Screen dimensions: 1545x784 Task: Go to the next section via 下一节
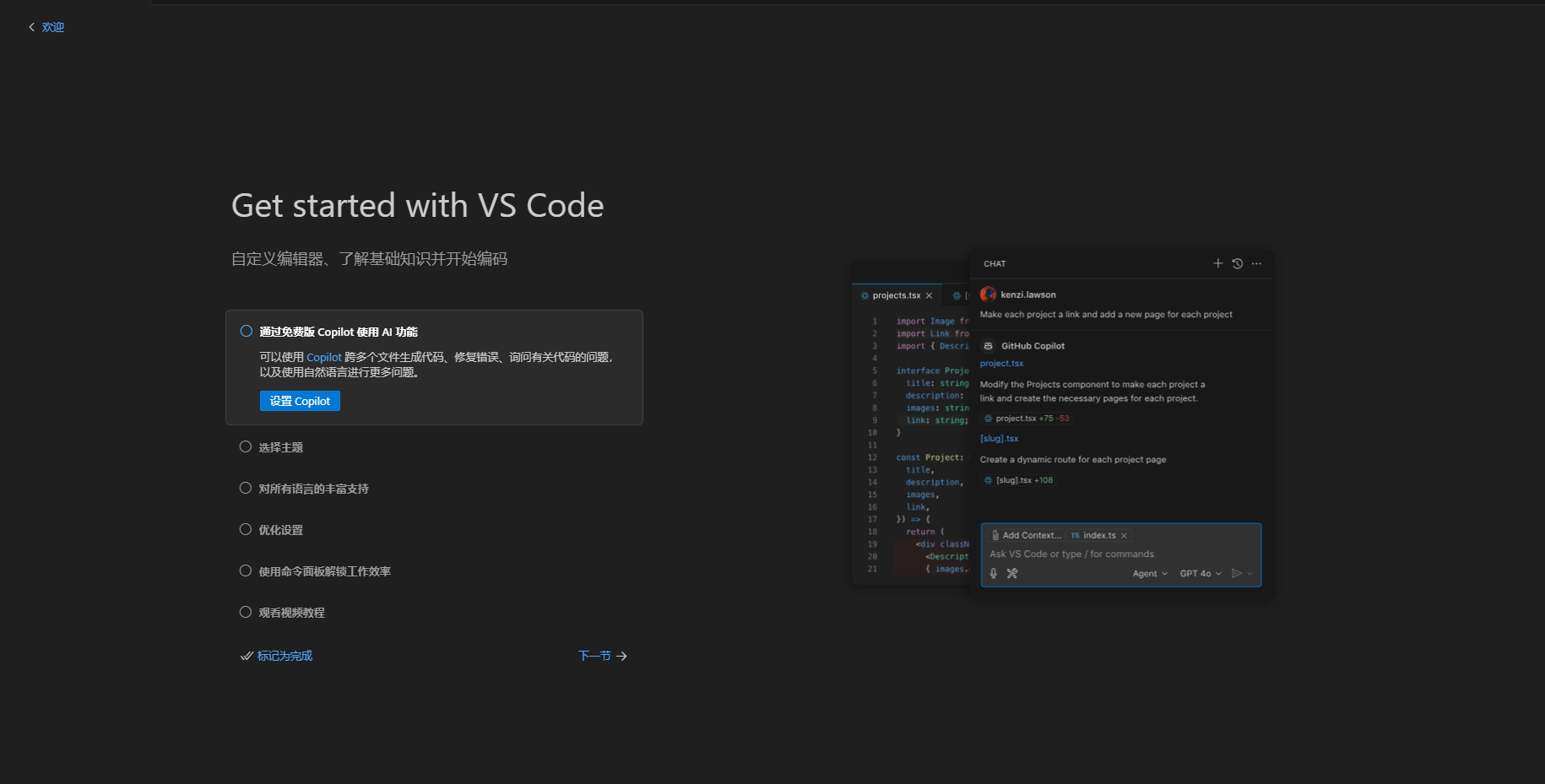tap(603, 656)
